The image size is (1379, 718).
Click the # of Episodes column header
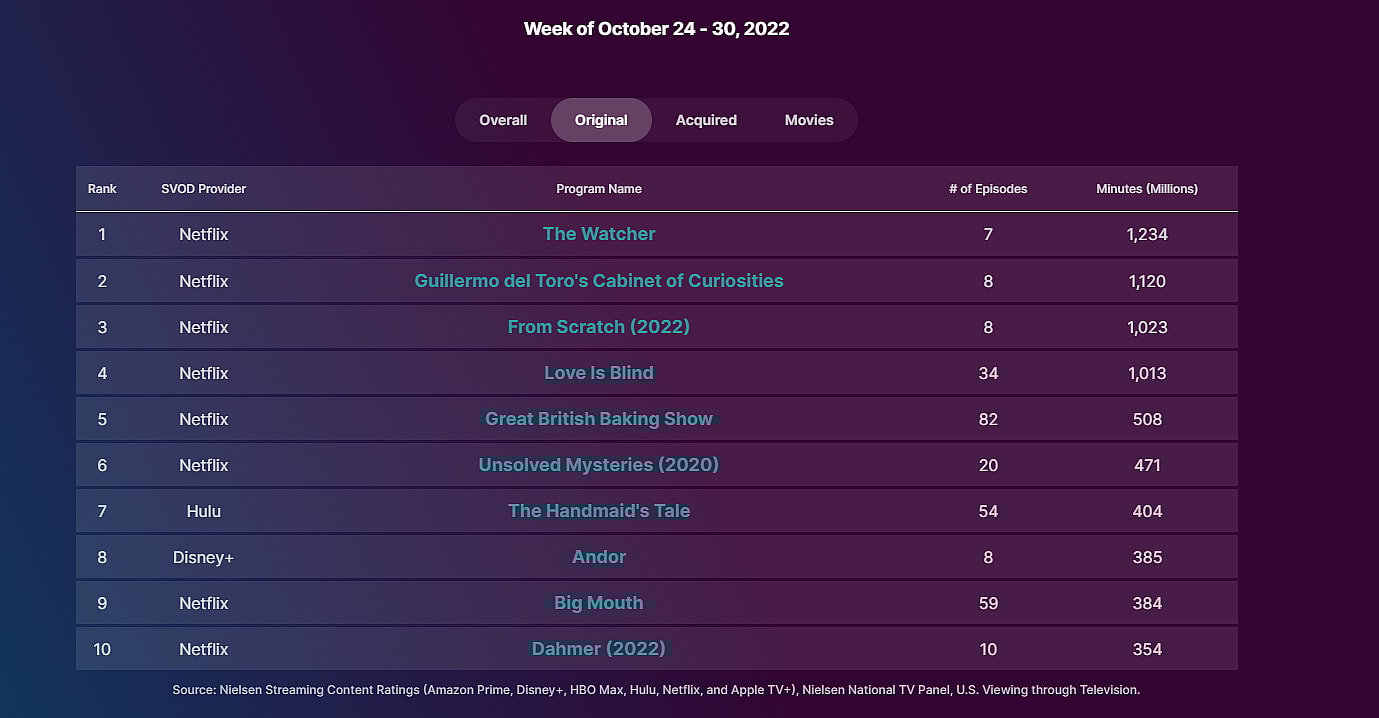pos(988,189)
